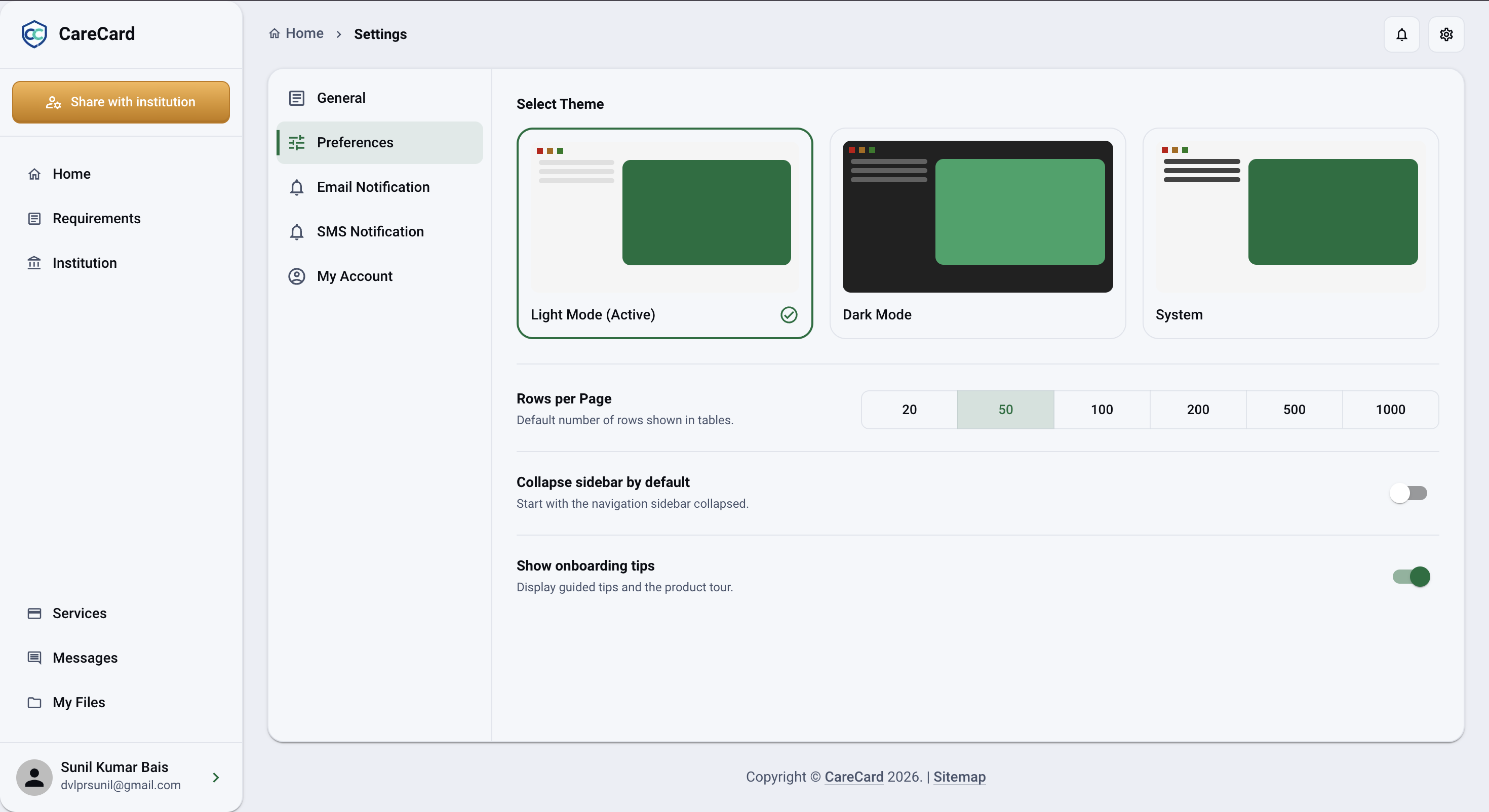This screenshot has height=812, width=1489.
Task: Click the Requirements list icon in sidebar
Action: click(x=34, y=219)
